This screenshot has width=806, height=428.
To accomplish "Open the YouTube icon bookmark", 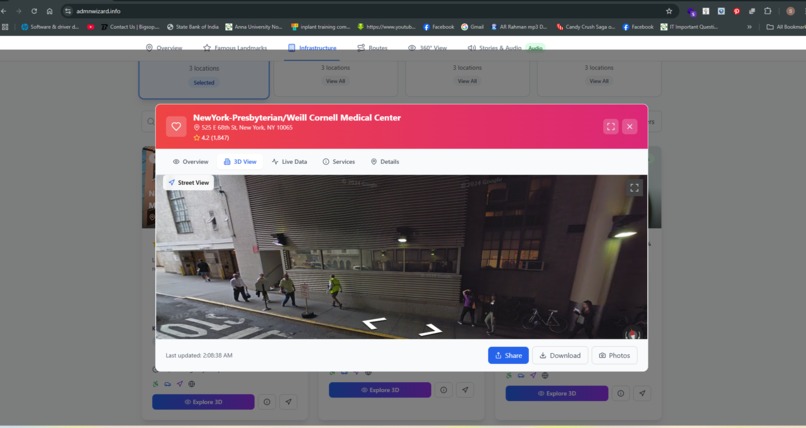I will coord(90,27).
